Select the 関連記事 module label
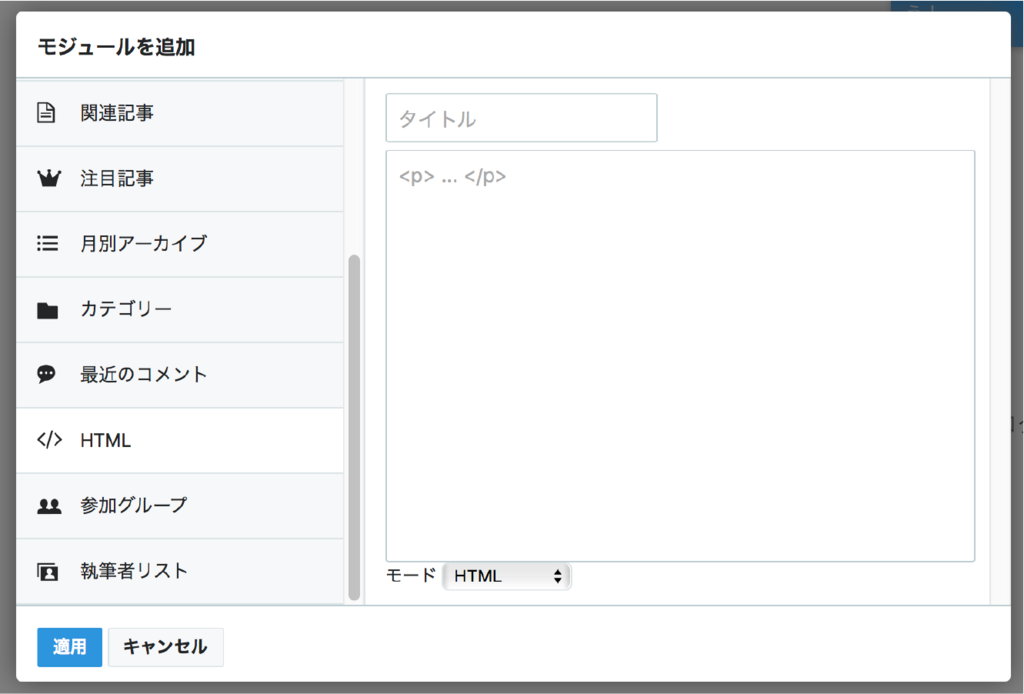 tap(117, 113)
